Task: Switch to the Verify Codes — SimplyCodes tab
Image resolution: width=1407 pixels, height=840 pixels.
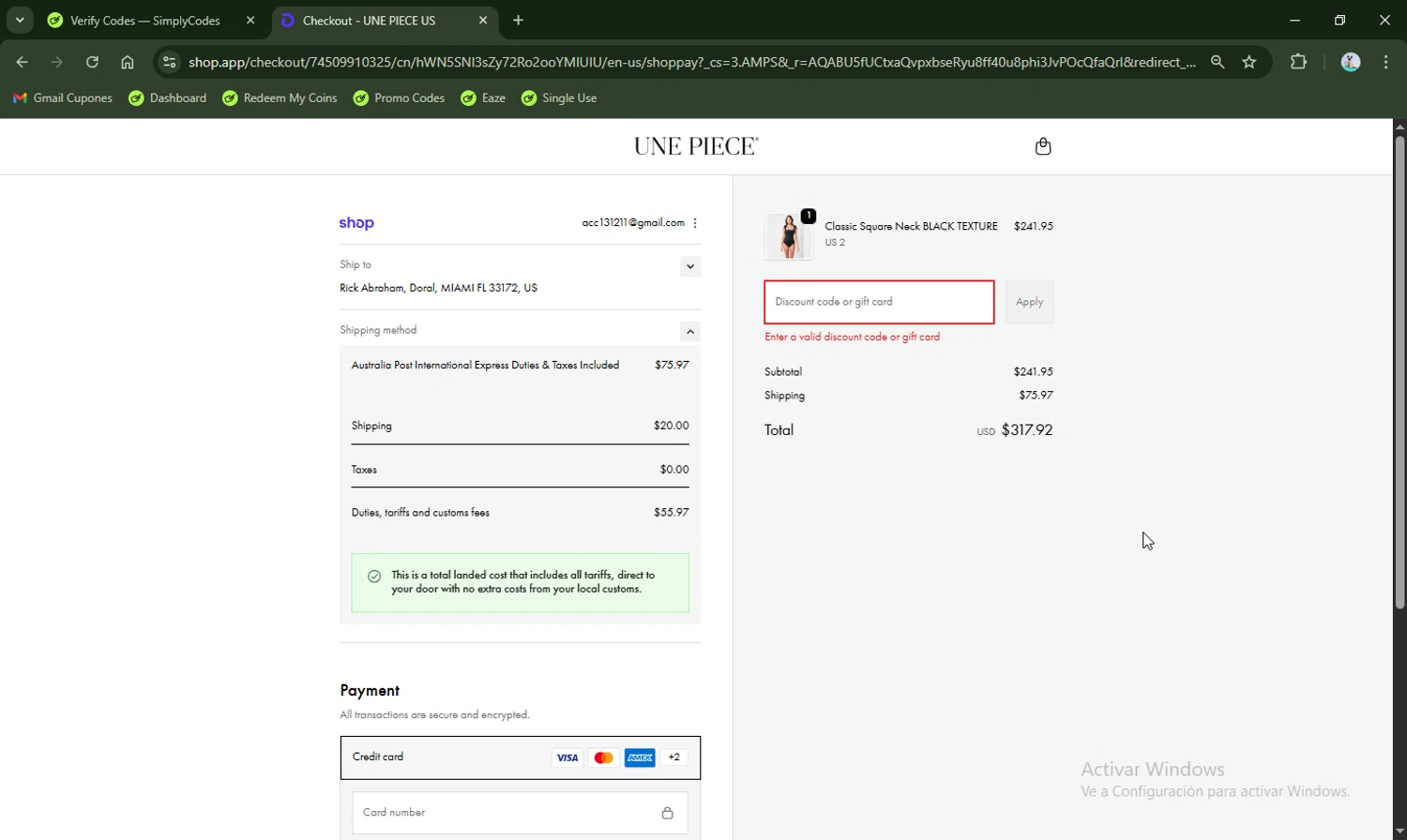Action: click(145, 21)
